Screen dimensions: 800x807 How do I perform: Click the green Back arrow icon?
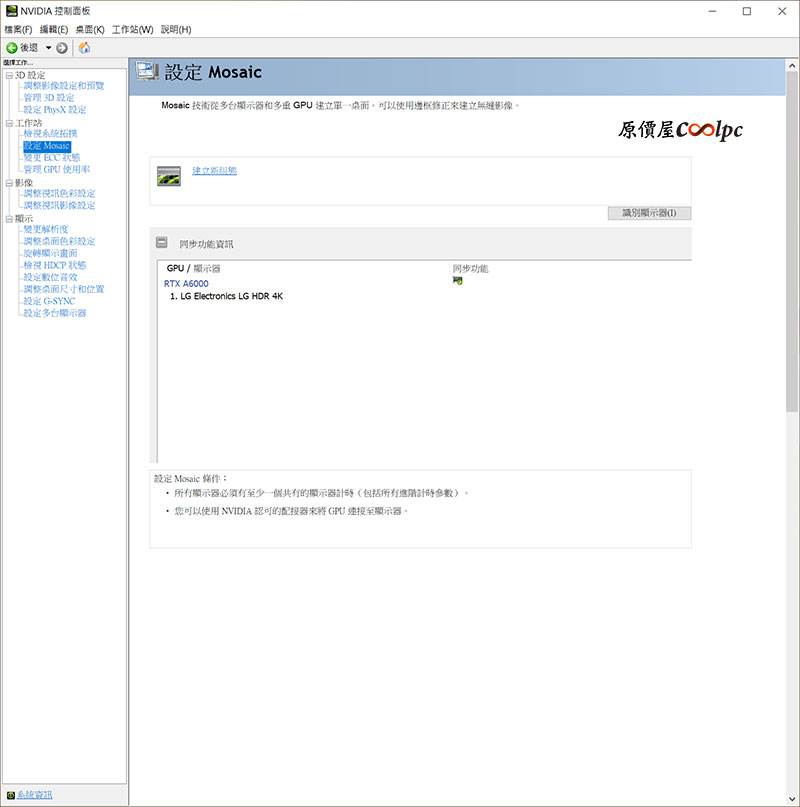[x=11, y=48]
